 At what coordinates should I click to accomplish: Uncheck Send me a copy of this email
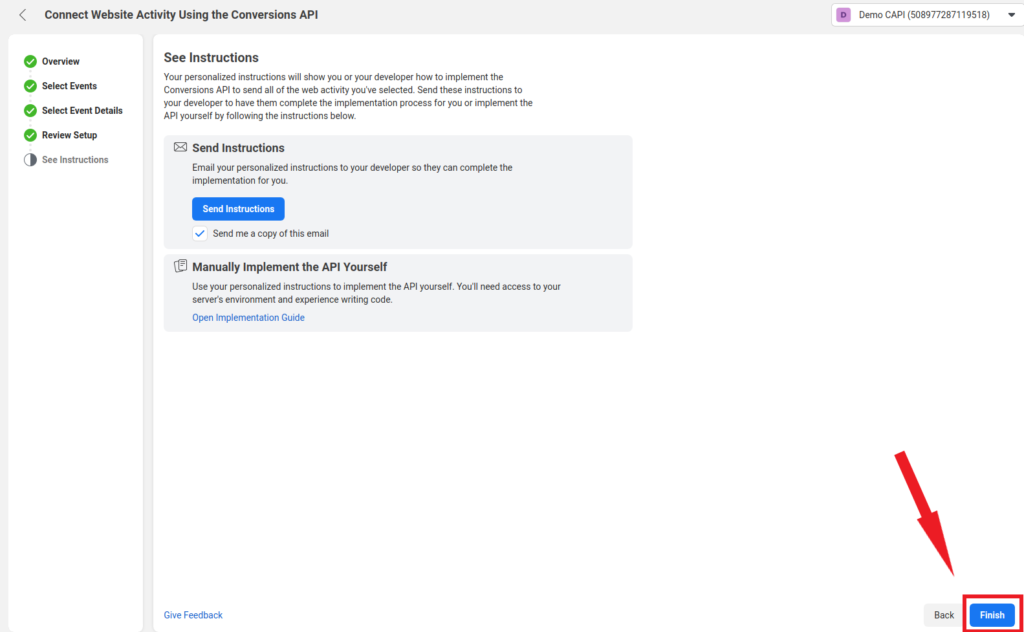200,234
